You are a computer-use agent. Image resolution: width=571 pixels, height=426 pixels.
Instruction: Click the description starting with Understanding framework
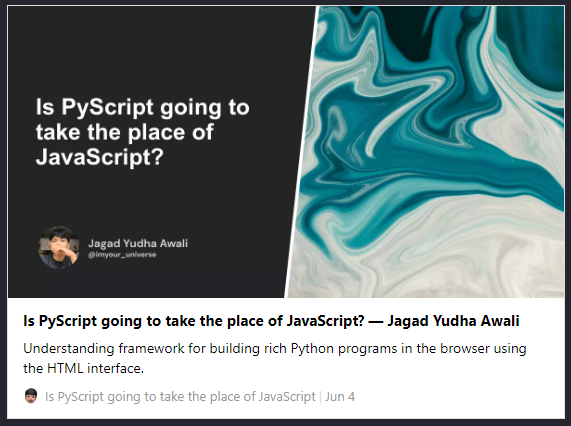(x=275, y=358)
